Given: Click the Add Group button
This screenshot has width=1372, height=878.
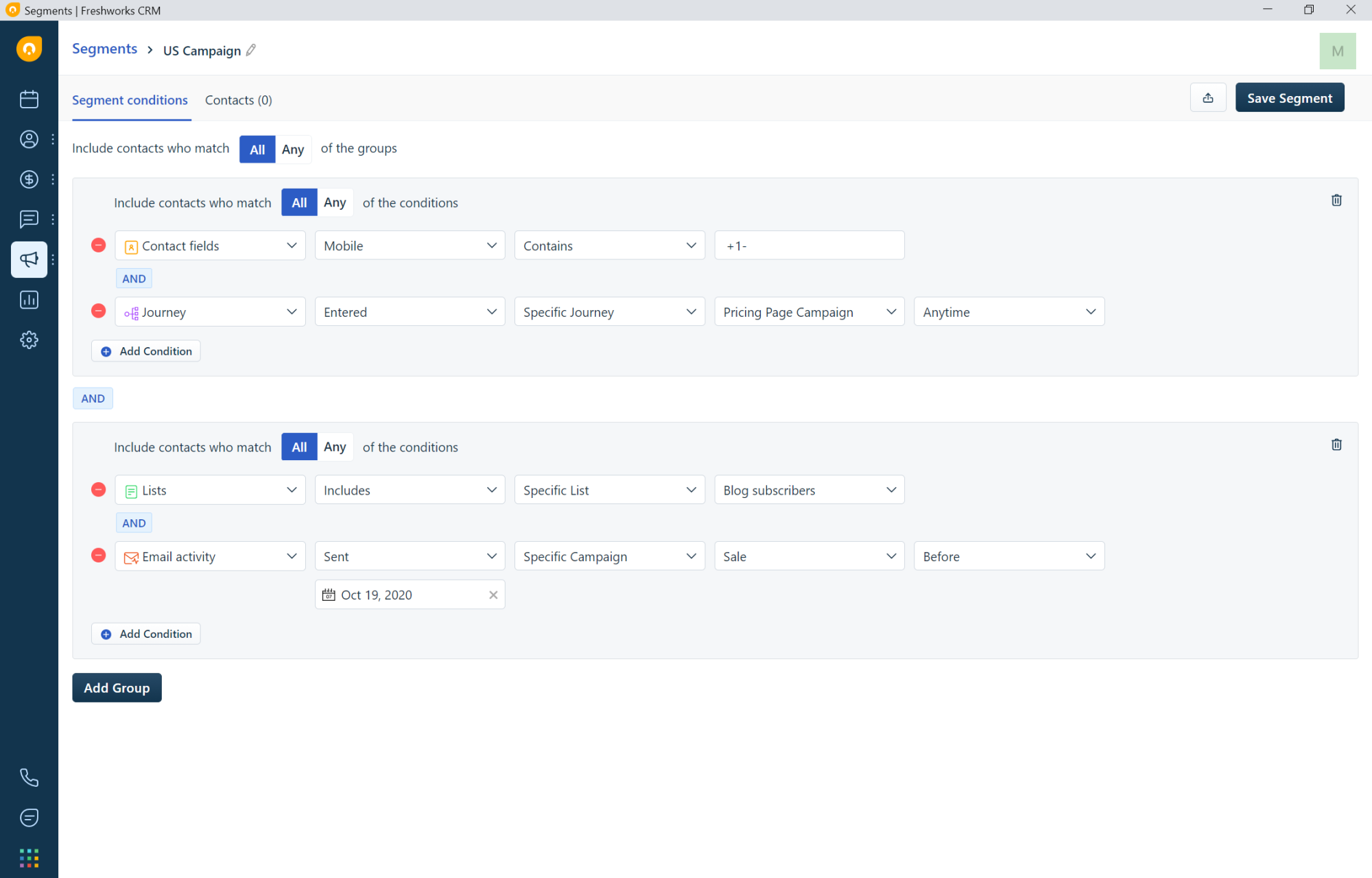Looking at the screenshot, I should pyautogui.click(x=117, y=687).
